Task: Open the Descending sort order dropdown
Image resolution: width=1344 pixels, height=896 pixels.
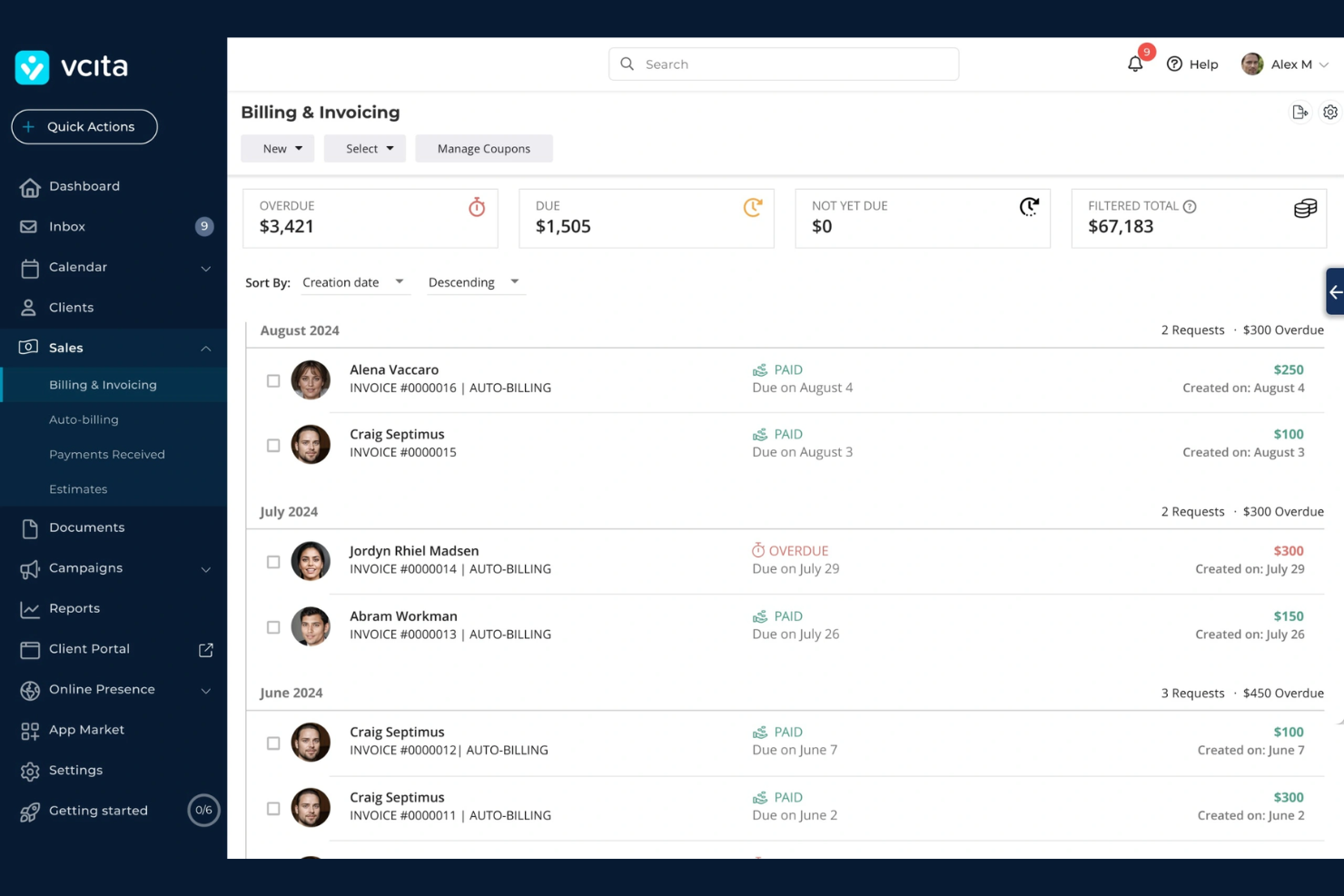Action: pos(475,282)
